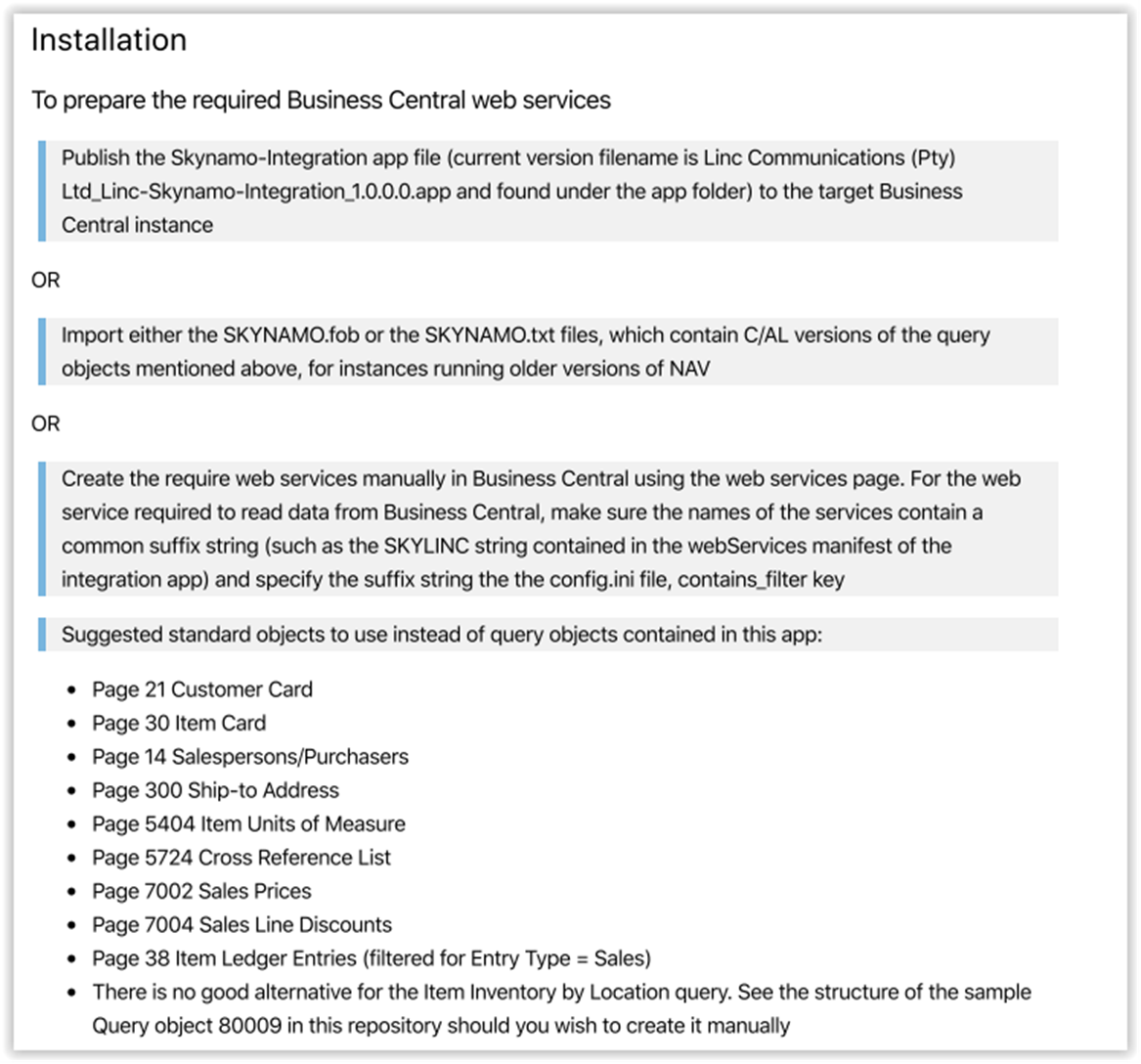Select the Page 300 Ship-to Address item
The image size is (1141, 1064).
(x=215, y=790)
